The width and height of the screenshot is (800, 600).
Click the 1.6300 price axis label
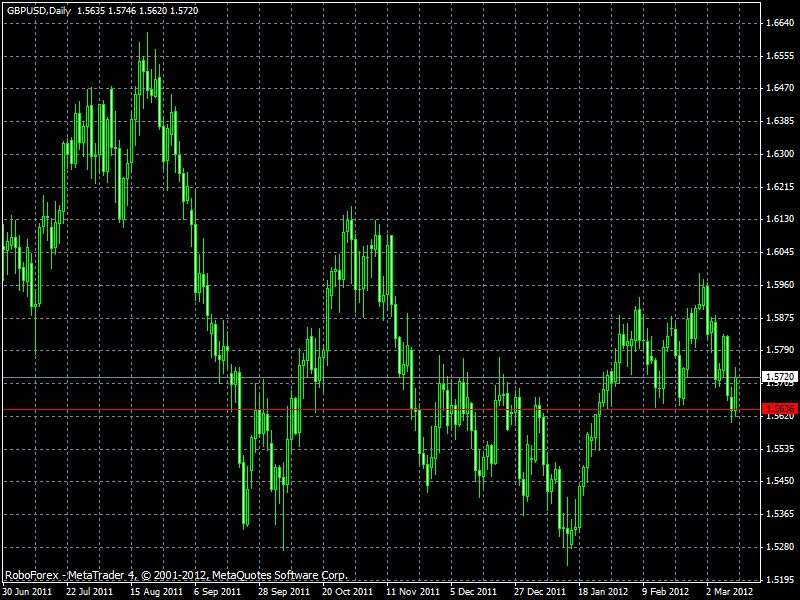(x=780, y=154)
